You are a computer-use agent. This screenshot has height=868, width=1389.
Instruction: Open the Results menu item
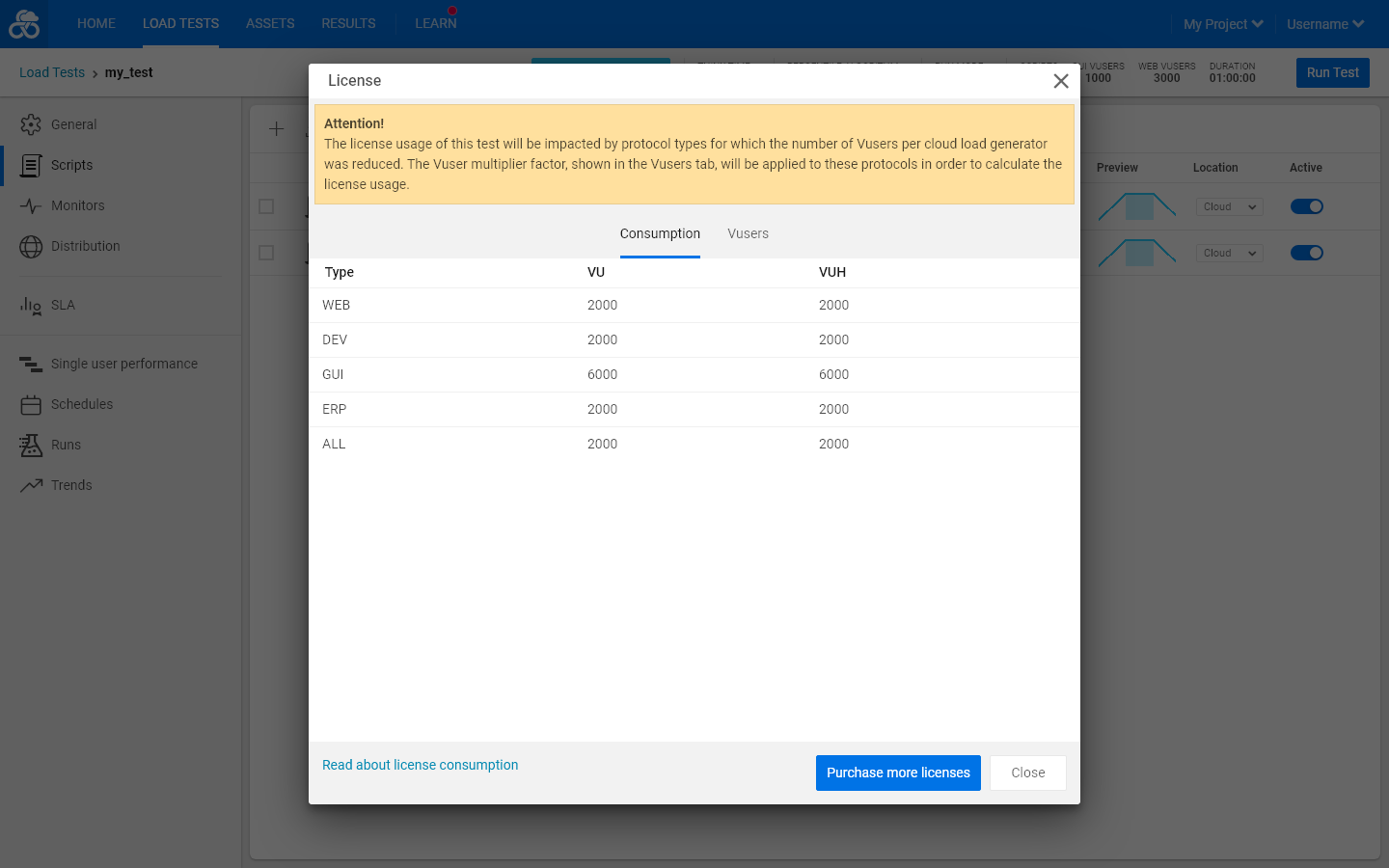click(x=348, y=23)
